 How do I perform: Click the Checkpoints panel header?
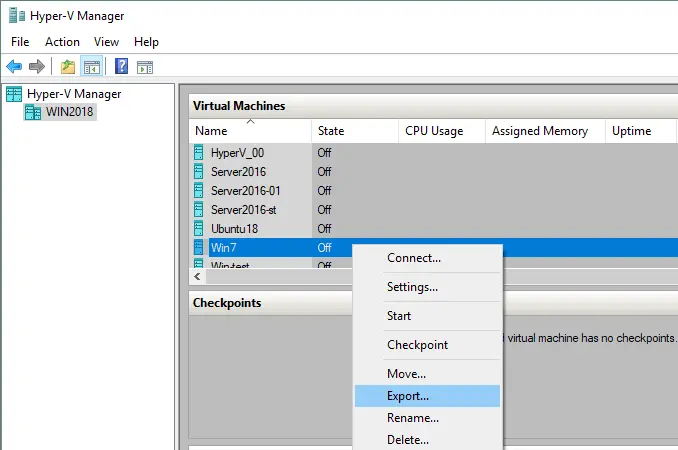270,303
